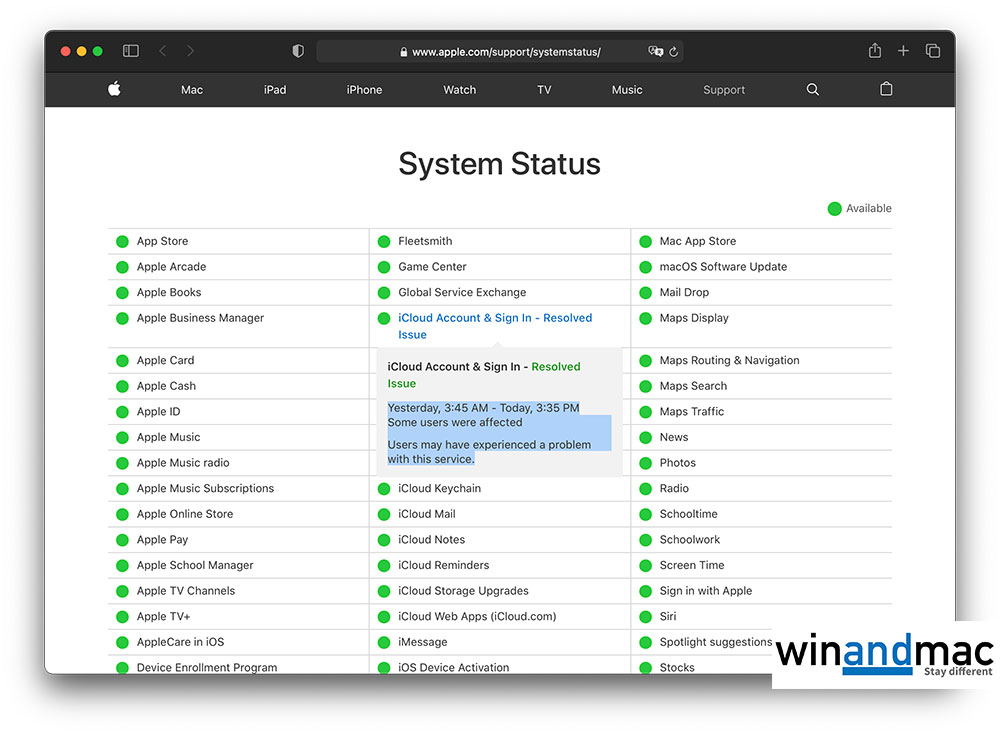Open the privacy shield report icon

pyautogui.click(x=298, y=51)
